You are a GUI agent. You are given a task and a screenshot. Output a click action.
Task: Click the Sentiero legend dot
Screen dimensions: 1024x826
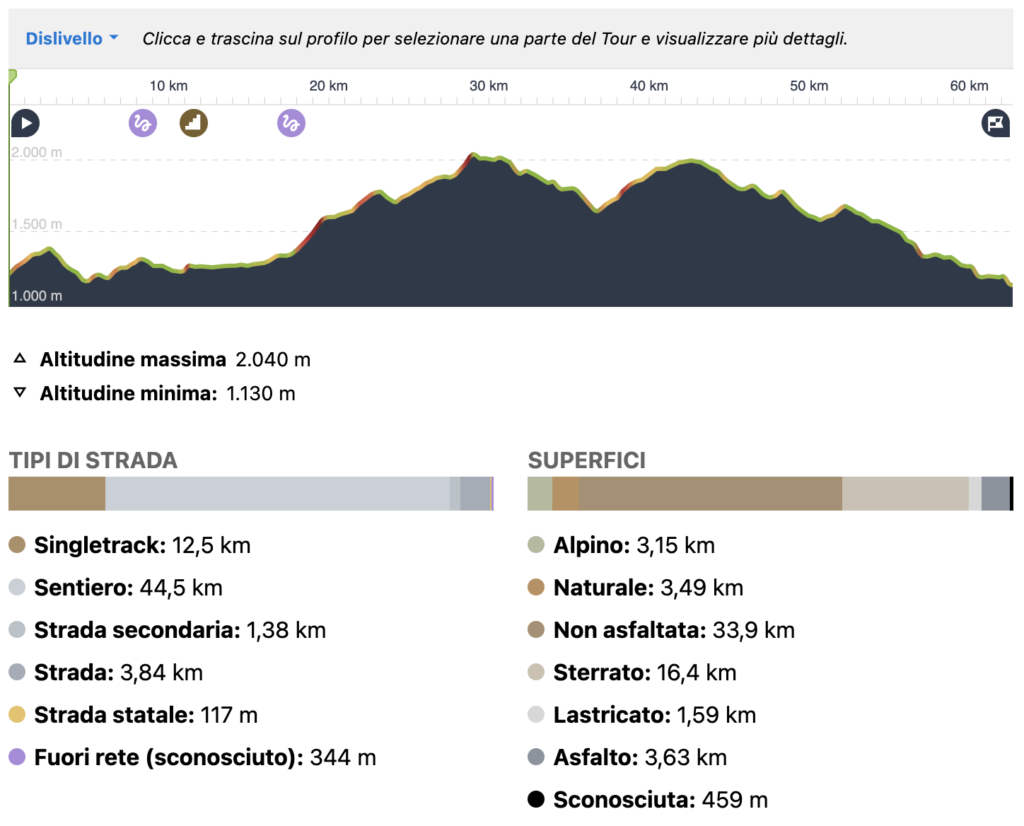[x=17, y=587]
